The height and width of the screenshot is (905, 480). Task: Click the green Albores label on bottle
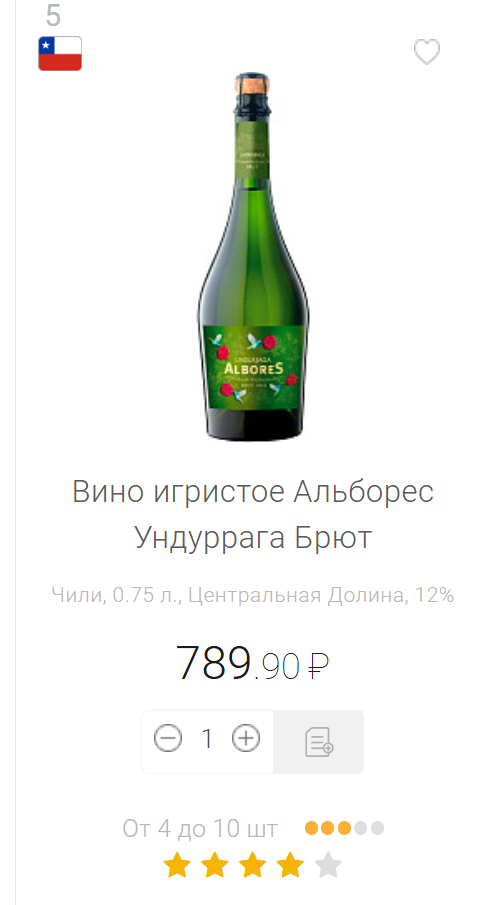pyautogui.click(x=254, y=368)
